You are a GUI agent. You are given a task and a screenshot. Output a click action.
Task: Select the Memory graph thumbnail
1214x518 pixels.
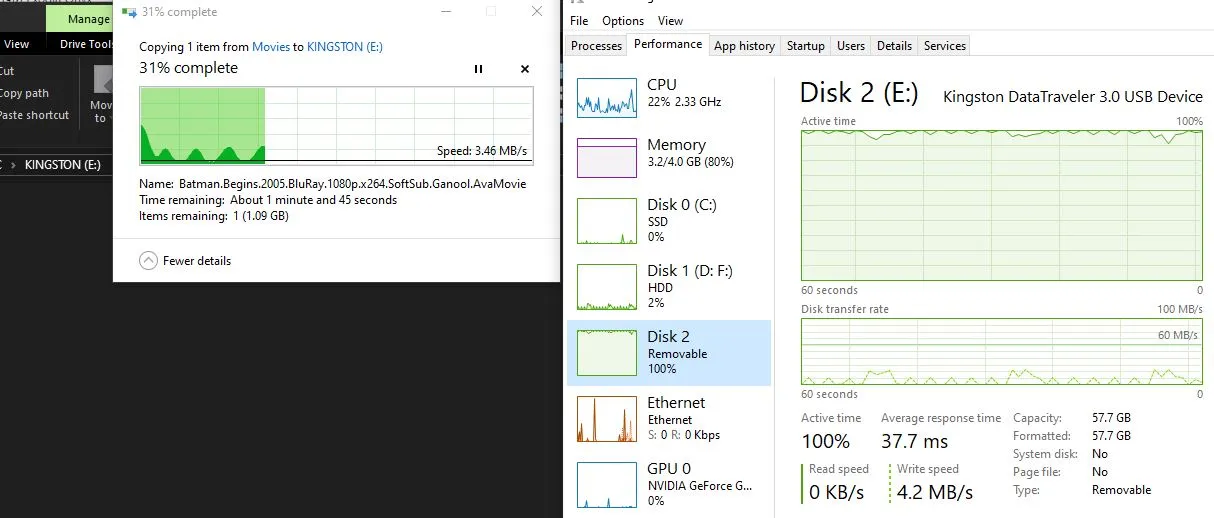point(607,158)
